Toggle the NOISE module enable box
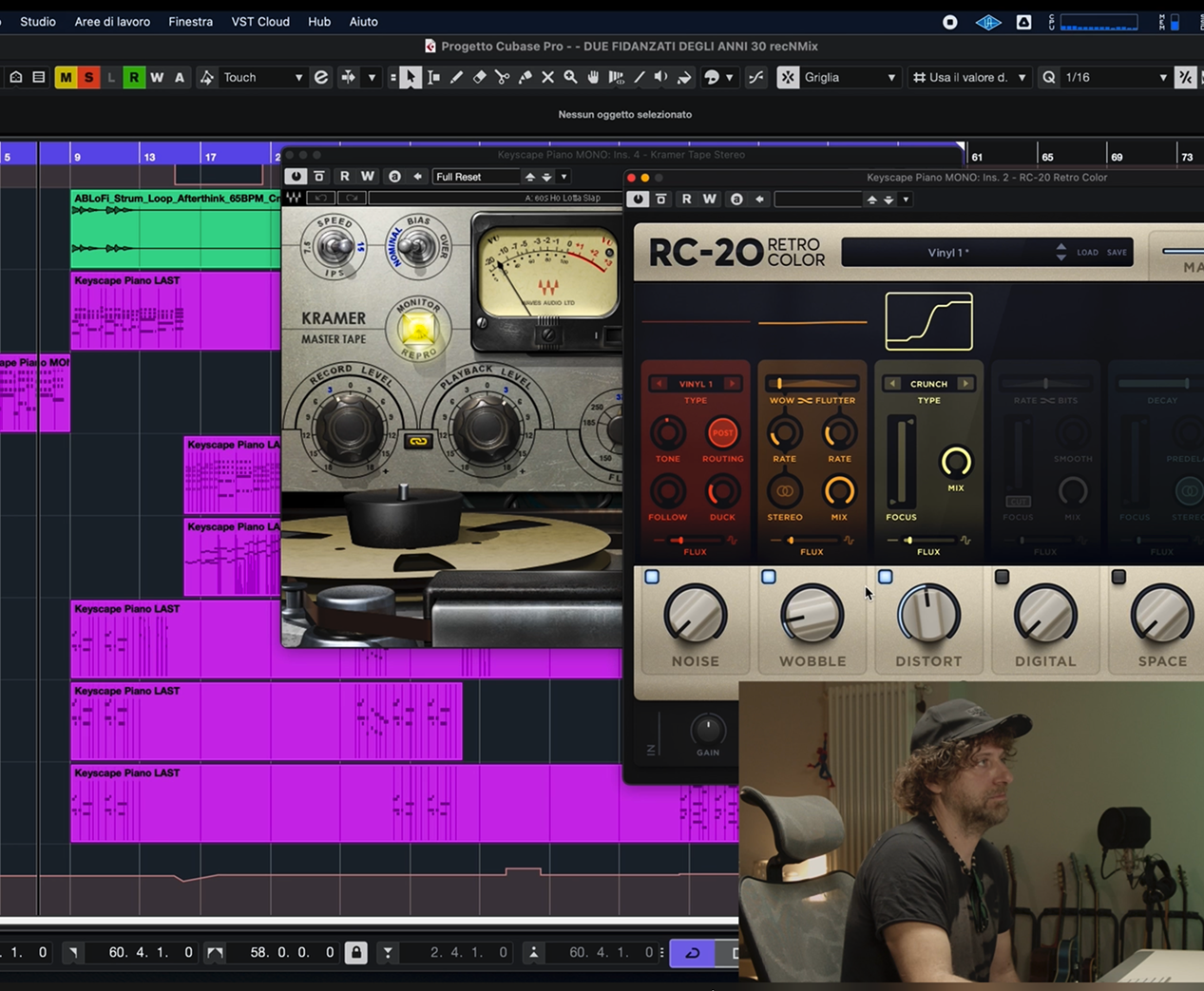Image resolution: width=1204 pixels, height=991 pixels. (x=652, y=577)
